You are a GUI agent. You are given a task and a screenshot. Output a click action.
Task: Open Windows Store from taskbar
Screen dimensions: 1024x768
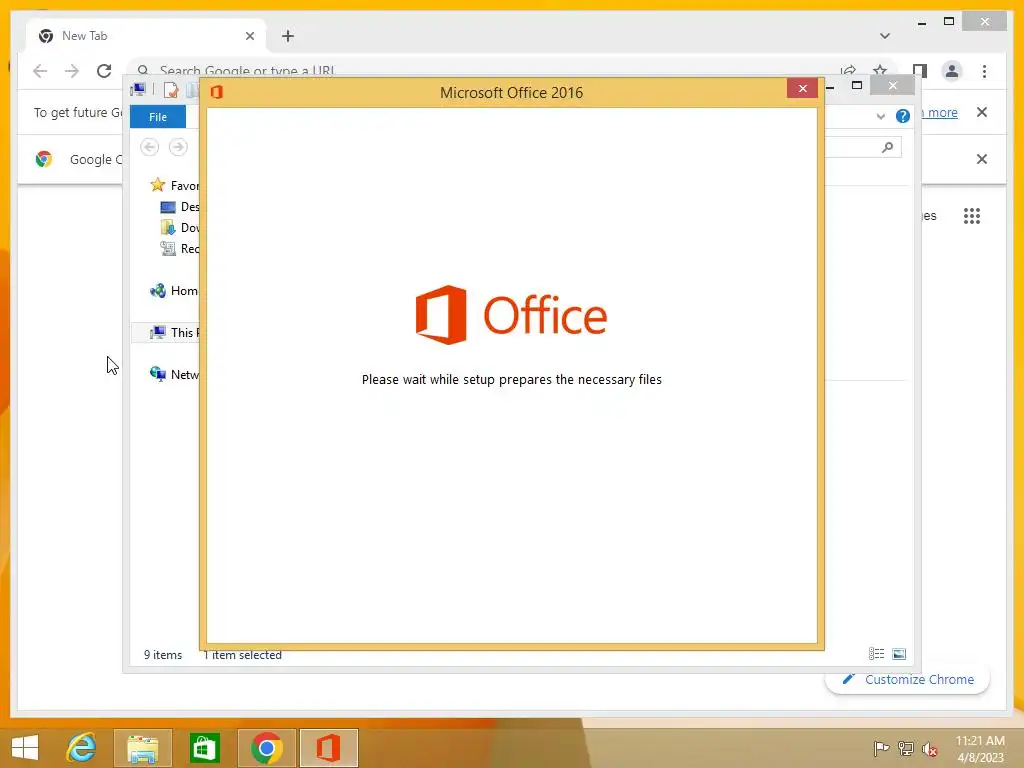pos(204,748)
